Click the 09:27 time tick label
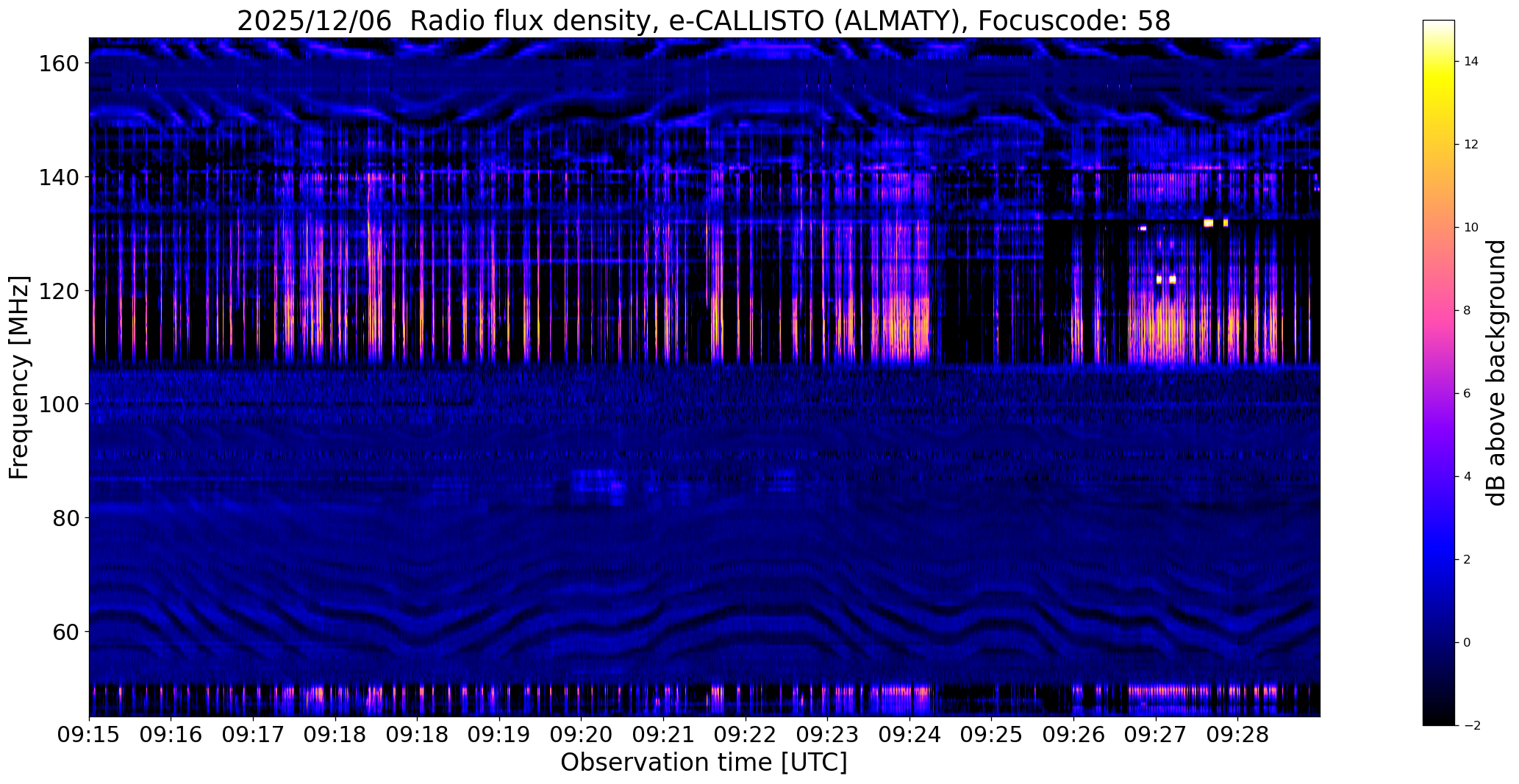Viewport: 1519px width, 784px height. tap(1155, 735)
